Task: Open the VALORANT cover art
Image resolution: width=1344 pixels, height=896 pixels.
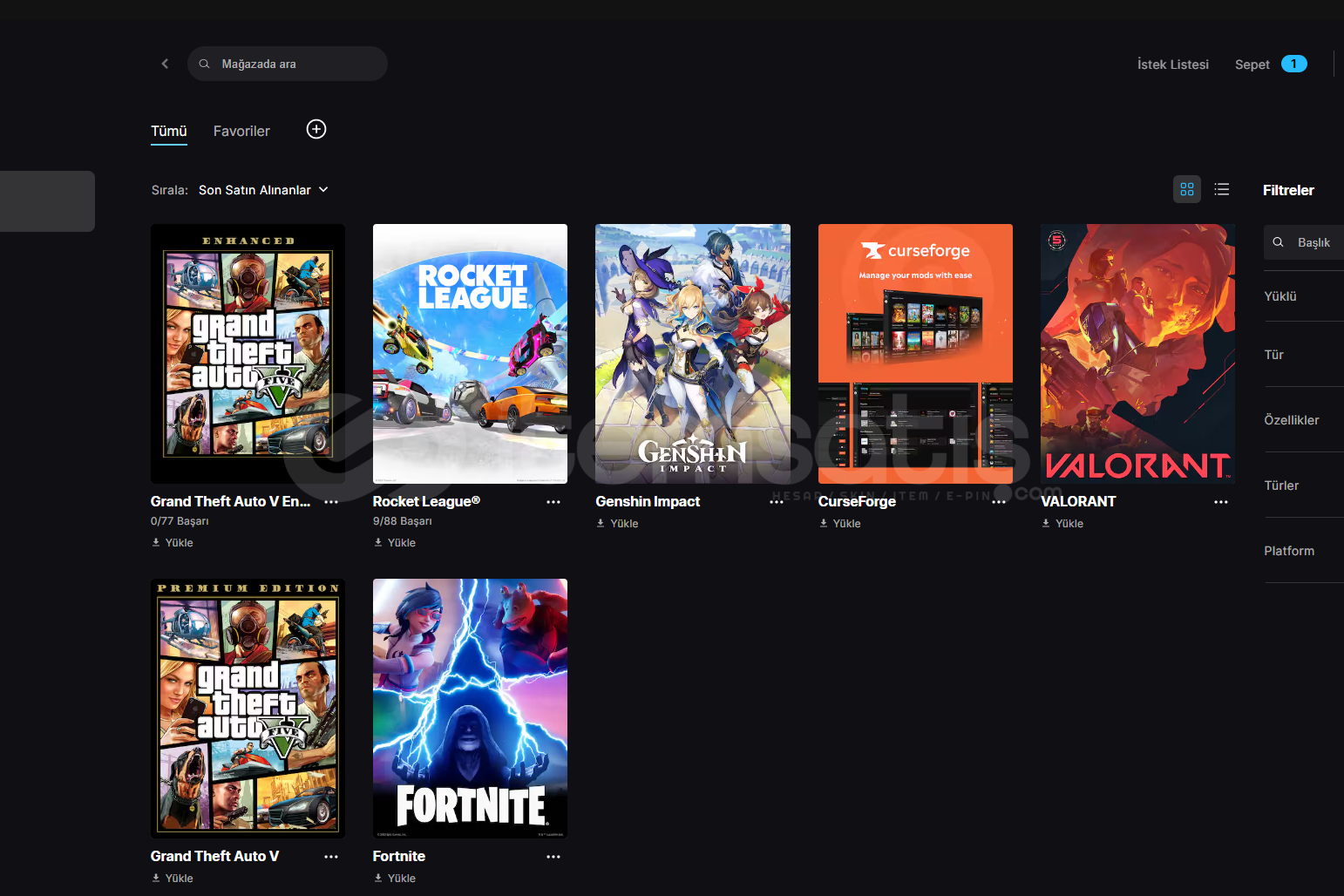Action: [x=1137, y=354]
